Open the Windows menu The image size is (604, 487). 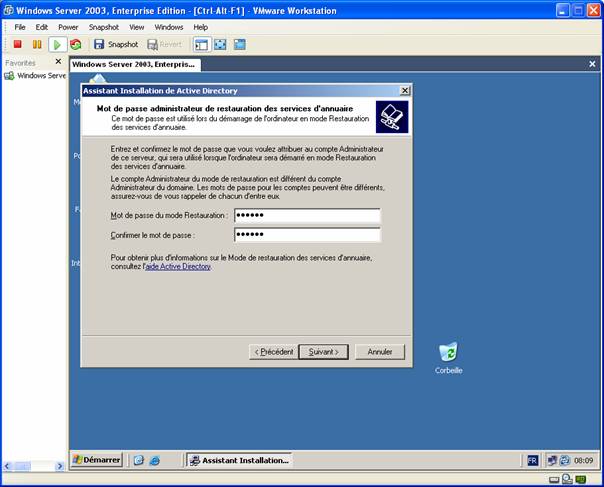[x=169, y=27]
